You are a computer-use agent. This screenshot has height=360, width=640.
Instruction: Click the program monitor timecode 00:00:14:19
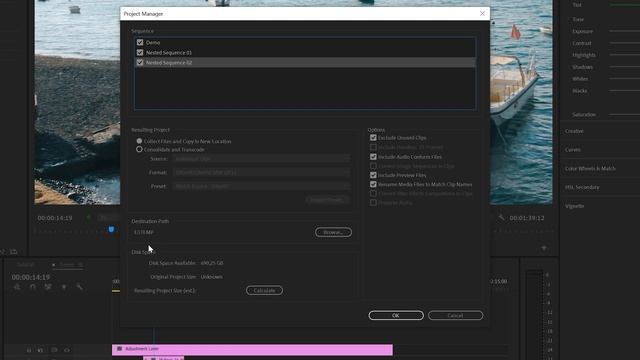(x=55, y=218)
